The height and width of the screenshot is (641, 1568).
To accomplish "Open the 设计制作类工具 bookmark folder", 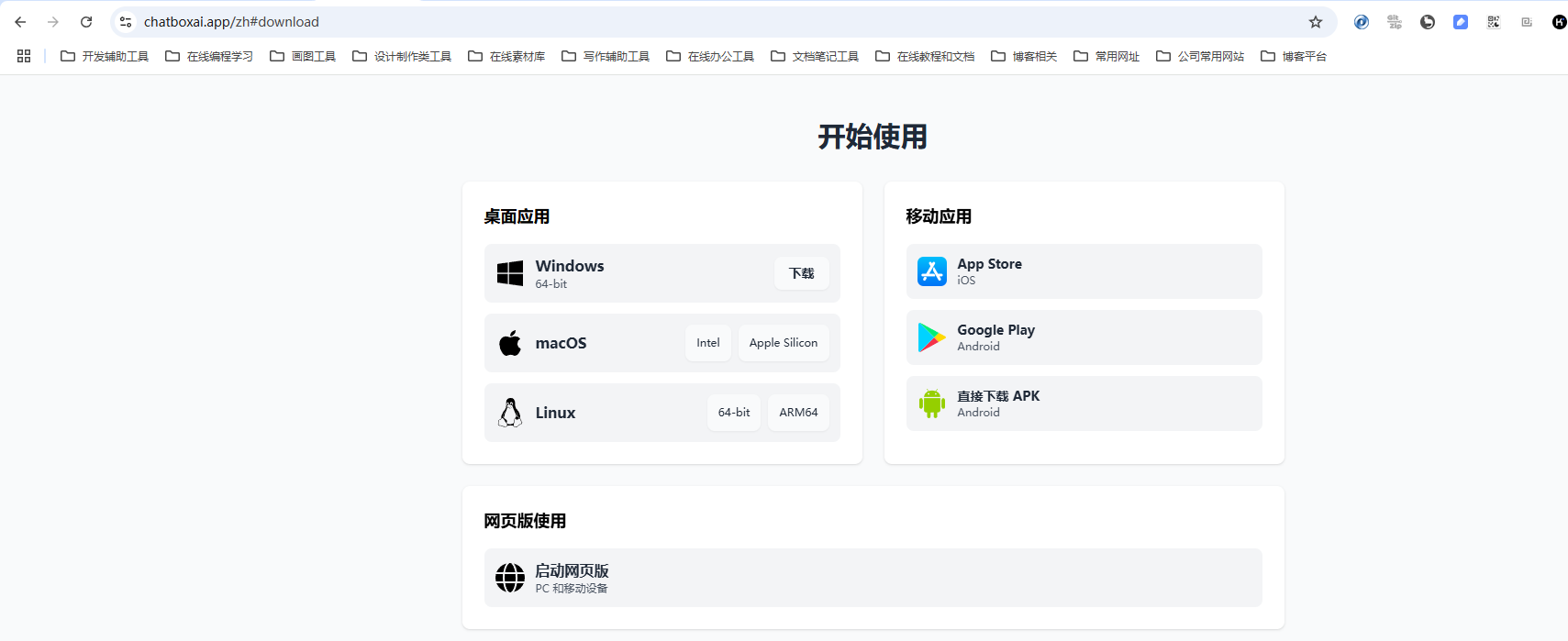I will pos(402,56).
